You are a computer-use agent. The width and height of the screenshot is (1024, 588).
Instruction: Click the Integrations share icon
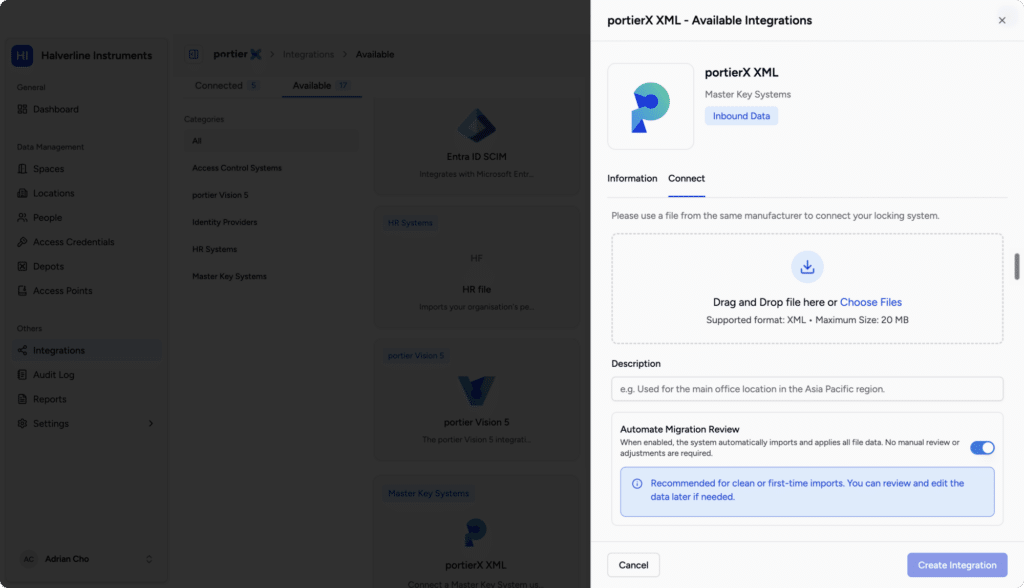click(22, 350)
